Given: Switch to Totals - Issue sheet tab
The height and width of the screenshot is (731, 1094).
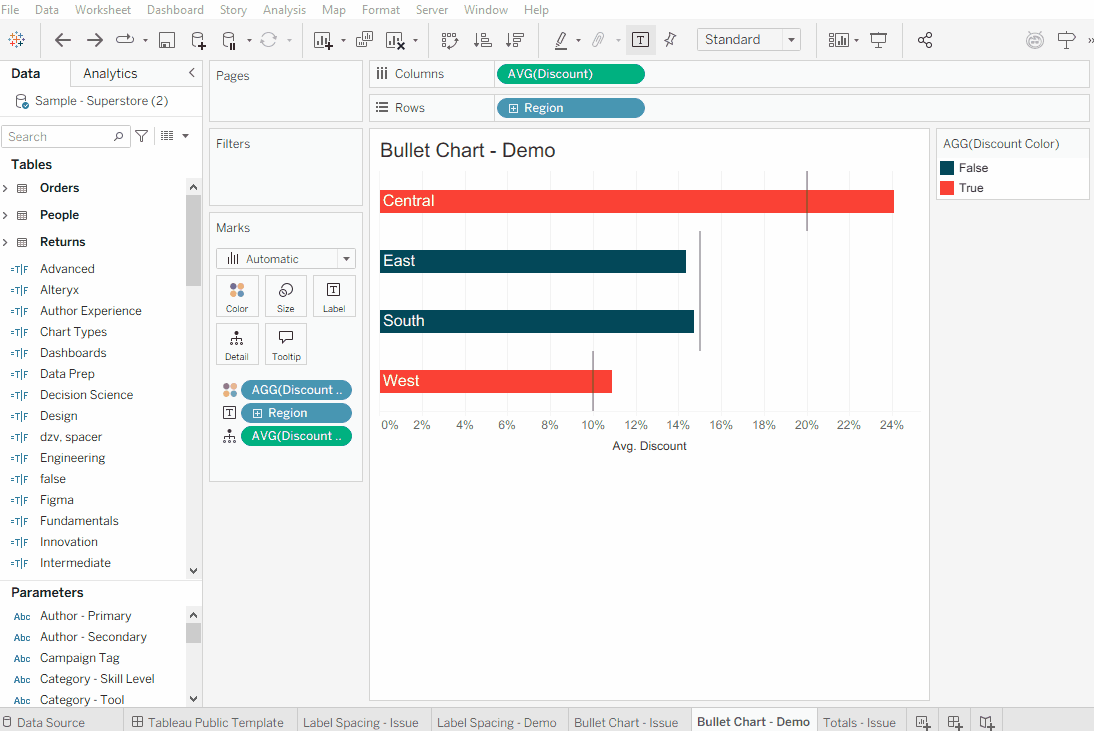Looking at the screenshot, I should pos(858,722).
